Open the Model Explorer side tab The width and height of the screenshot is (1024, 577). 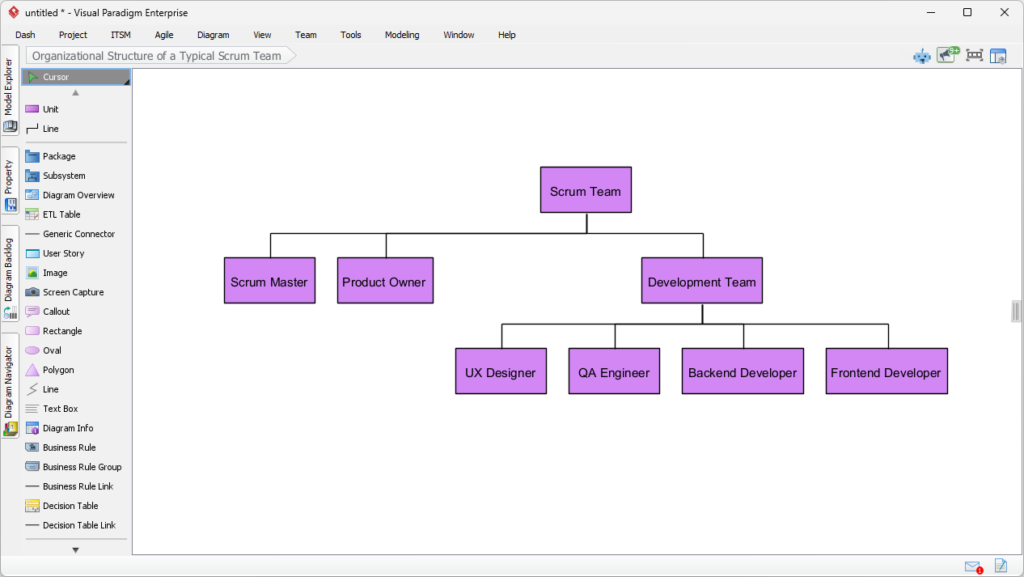[x=9, y=91]
